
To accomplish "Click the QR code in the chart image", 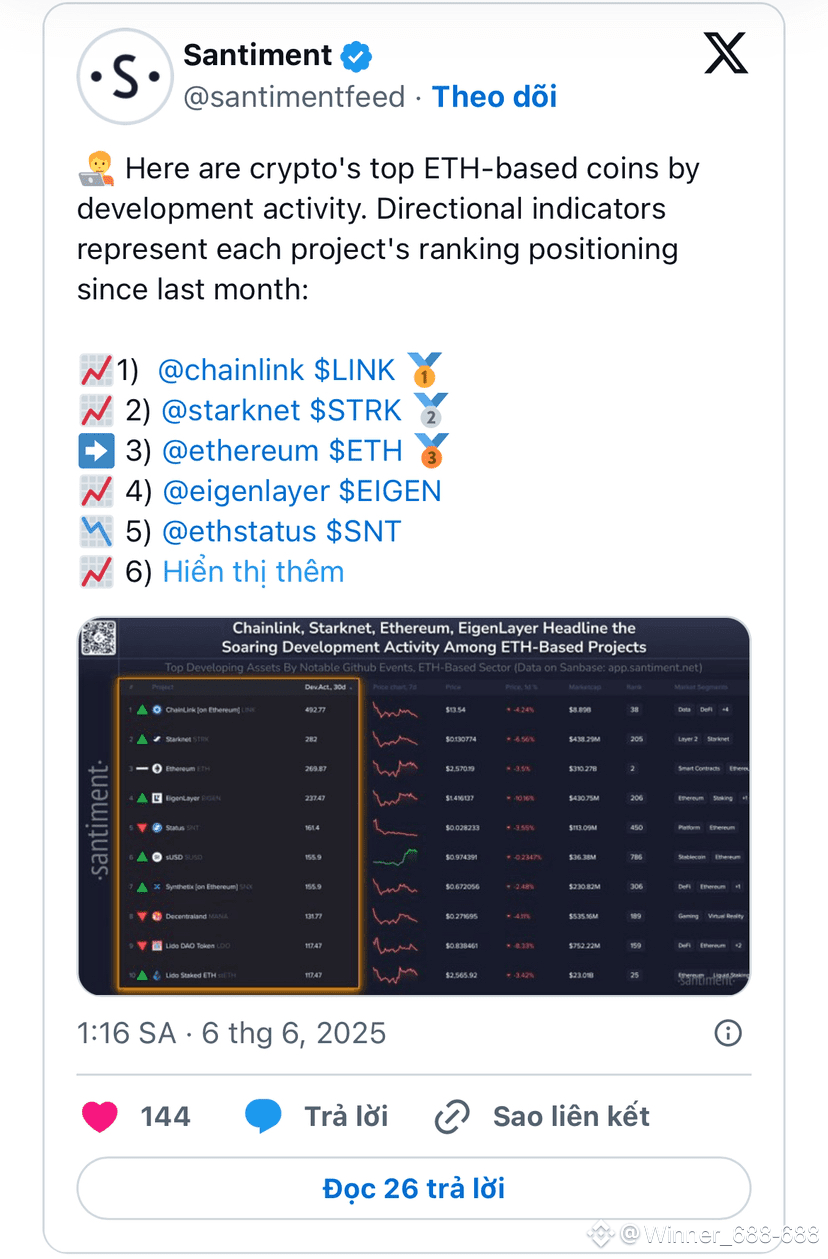I will (100, 637).
